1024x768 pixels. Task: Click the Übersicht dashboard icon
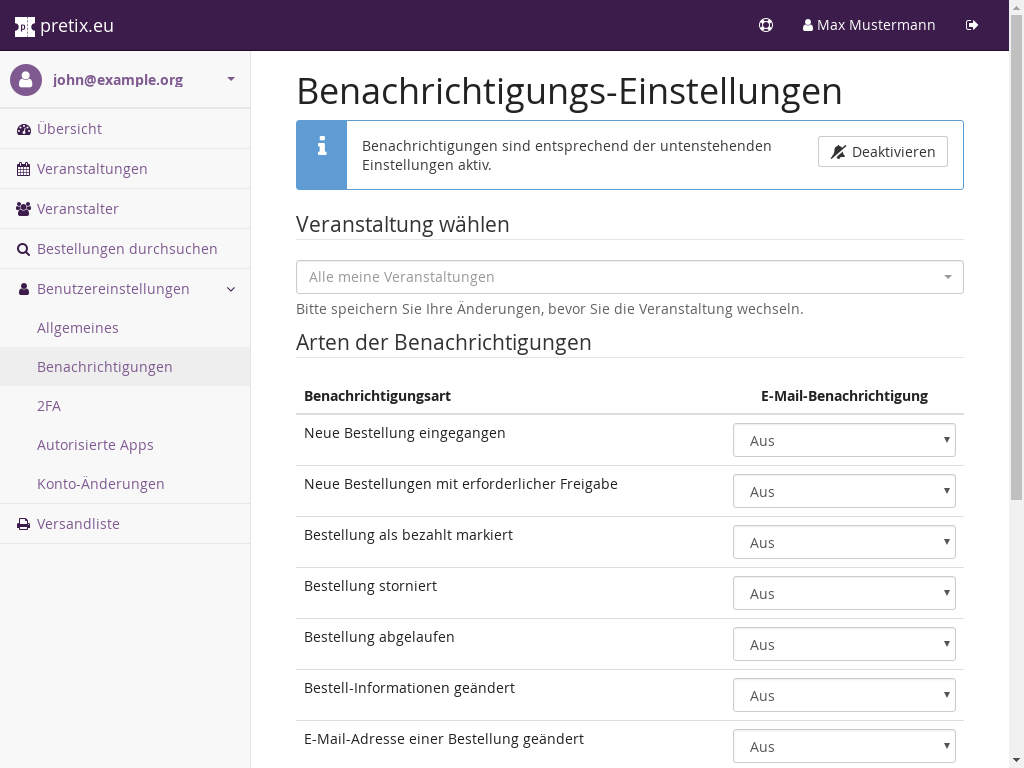click(24, 129)
